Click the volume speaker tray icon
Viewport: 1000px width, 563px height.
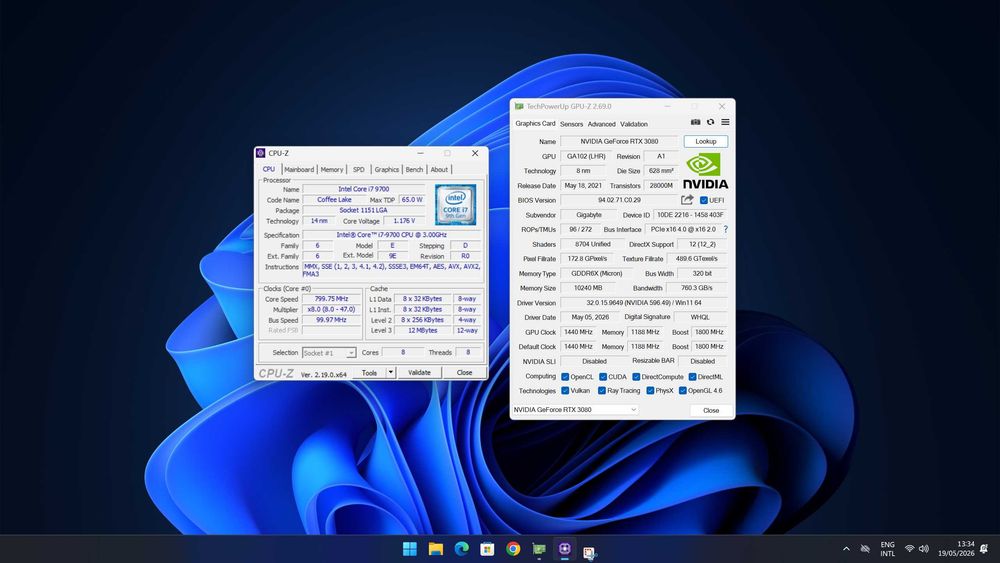[924, 548]
